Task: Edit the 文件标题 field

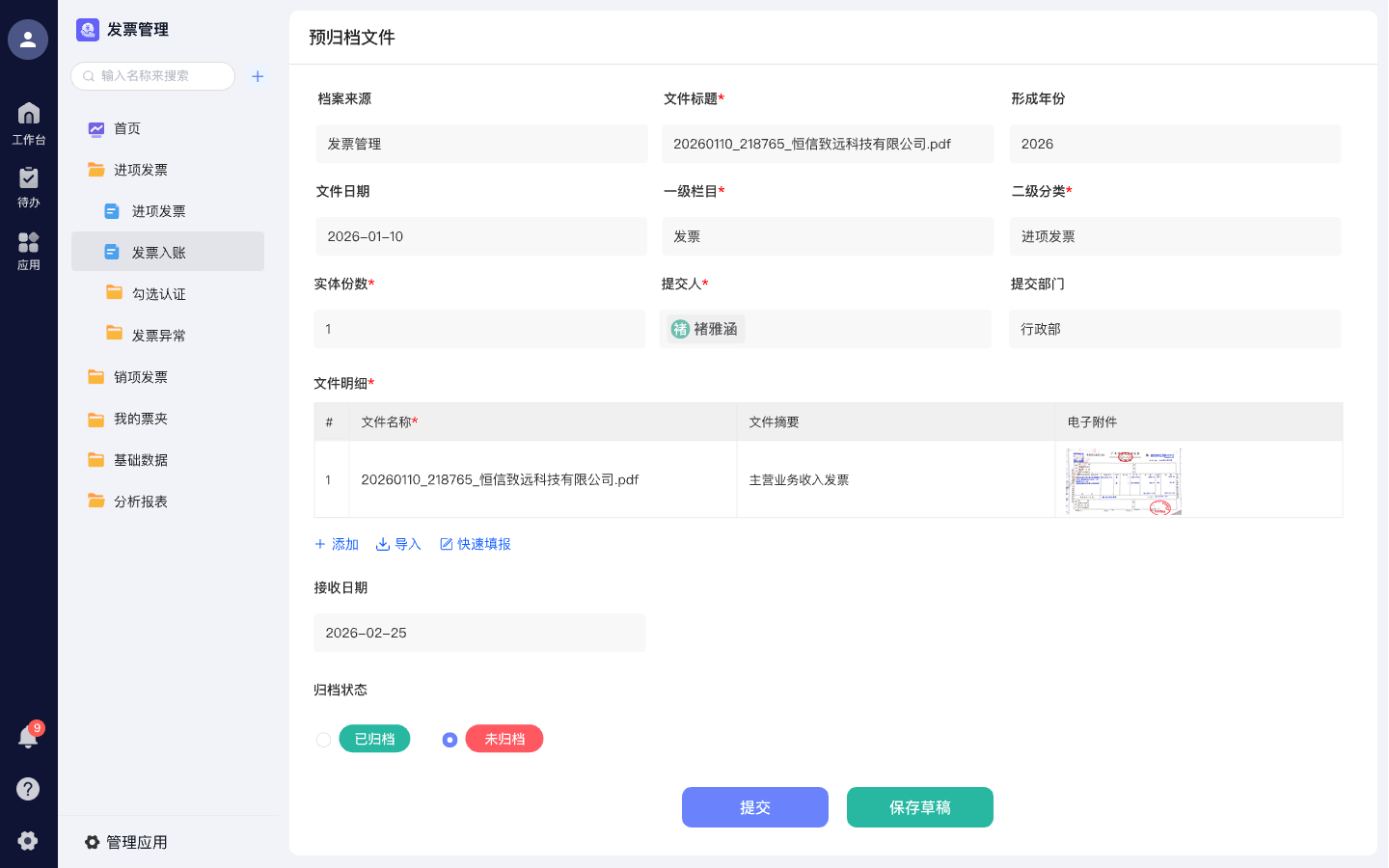Action: click(x=828, y=144)
